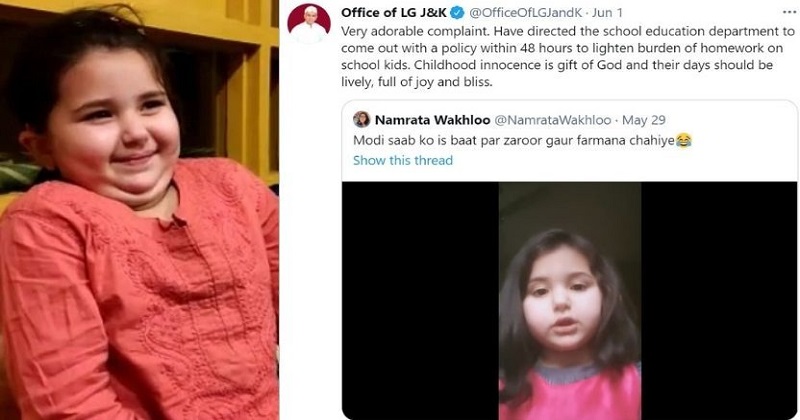
Task: Click the black bar left of the video
Action: (420, 301)
